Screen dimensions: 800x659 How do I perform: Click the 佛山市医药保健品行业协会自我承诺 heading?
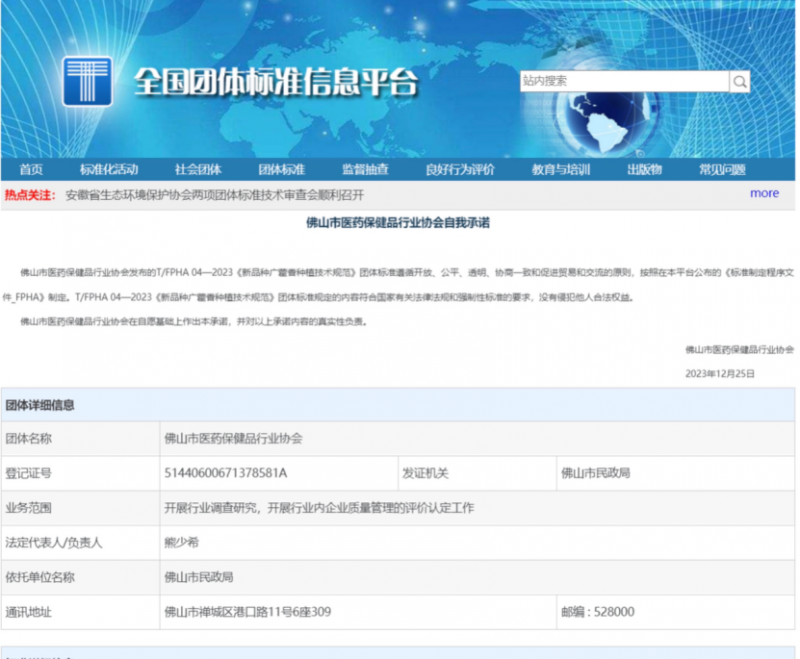click(x=398, y=222)
